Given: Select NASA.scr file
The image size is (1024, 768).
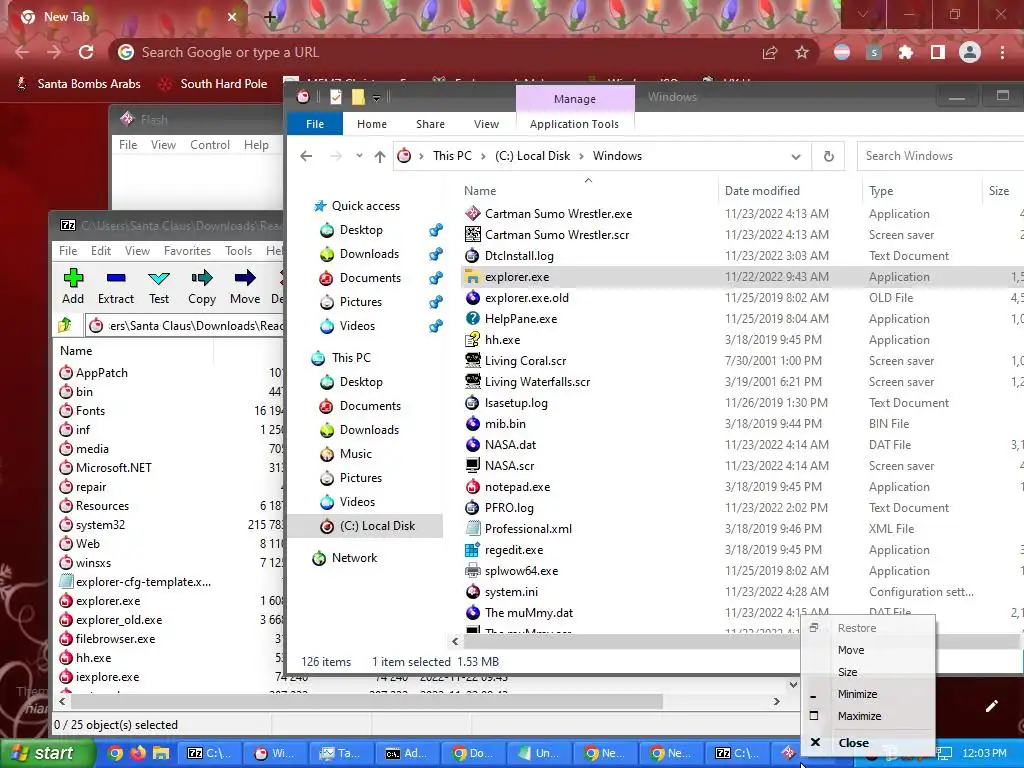Looking at the screenshot, I should (509, 466).
